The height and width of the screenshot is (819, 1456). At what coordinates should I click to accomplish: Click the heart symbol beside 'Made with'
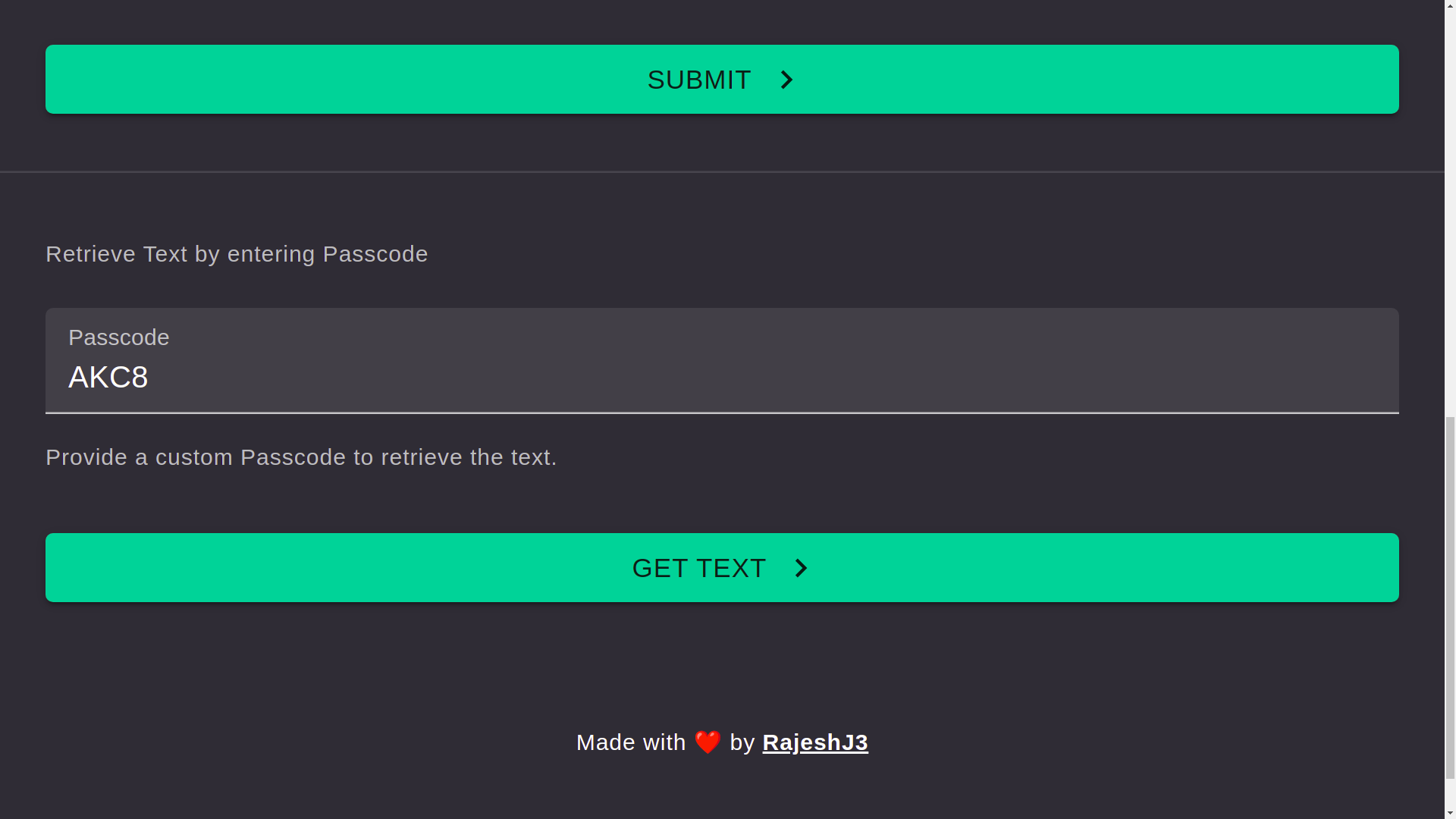point(707,742)
